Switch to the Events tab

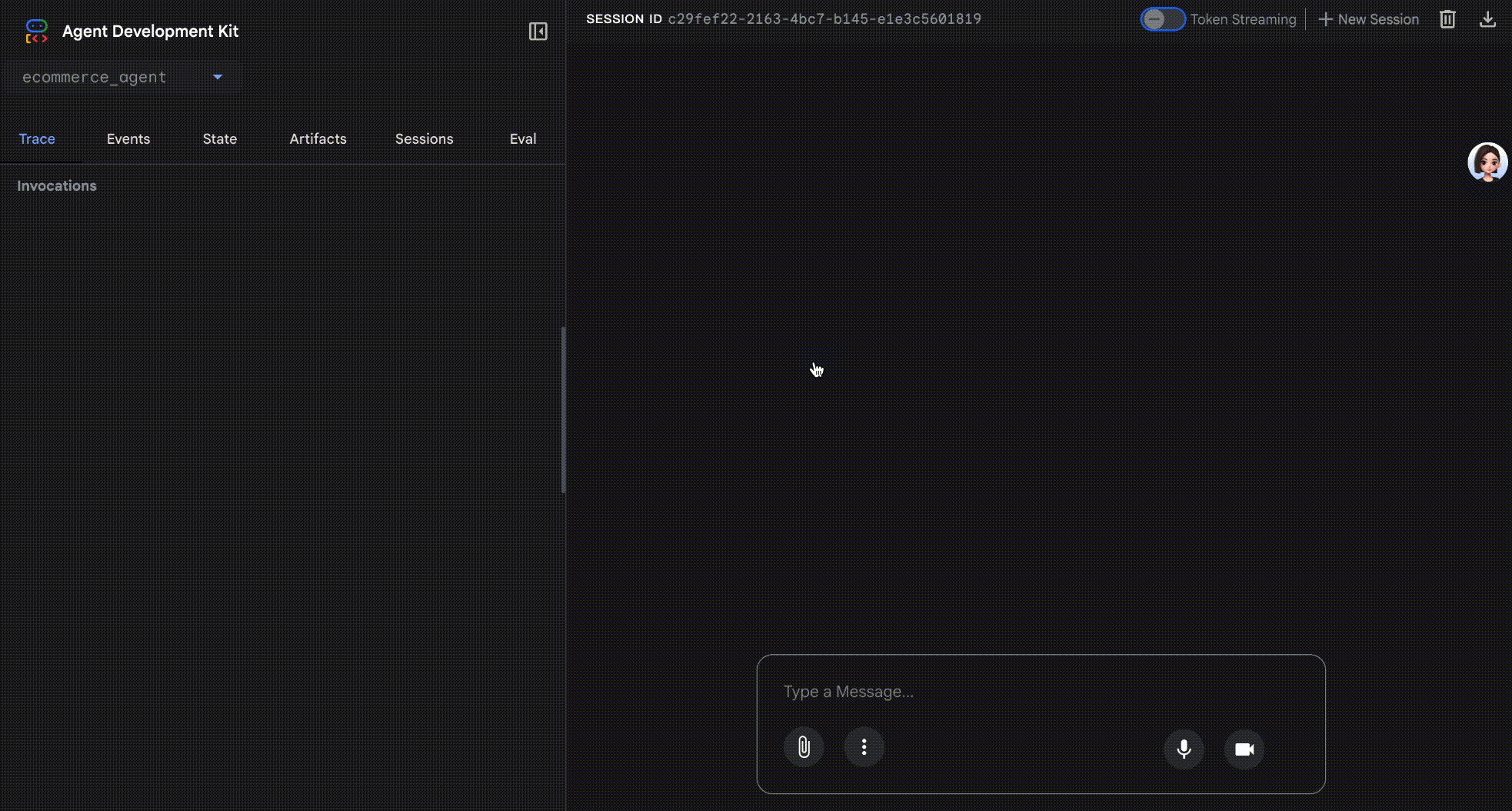pyautogui.click(x=128, y=139)
